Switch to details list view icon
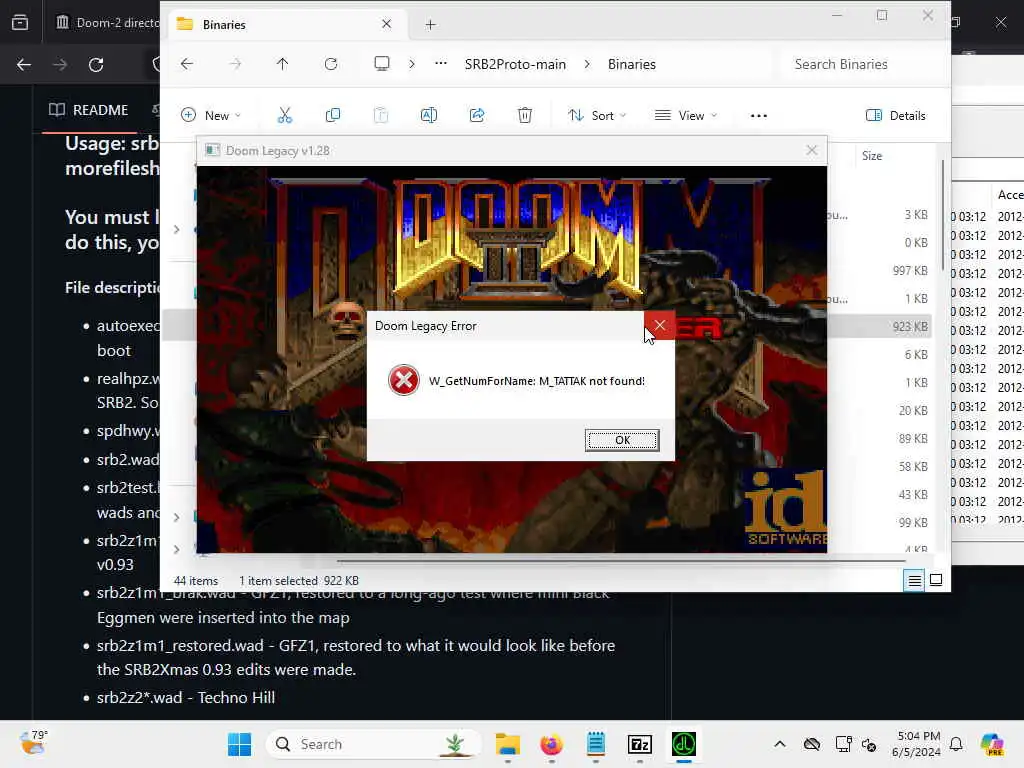Image resolution: width=1024 pixels, height=768 pixels. point(914,580)
